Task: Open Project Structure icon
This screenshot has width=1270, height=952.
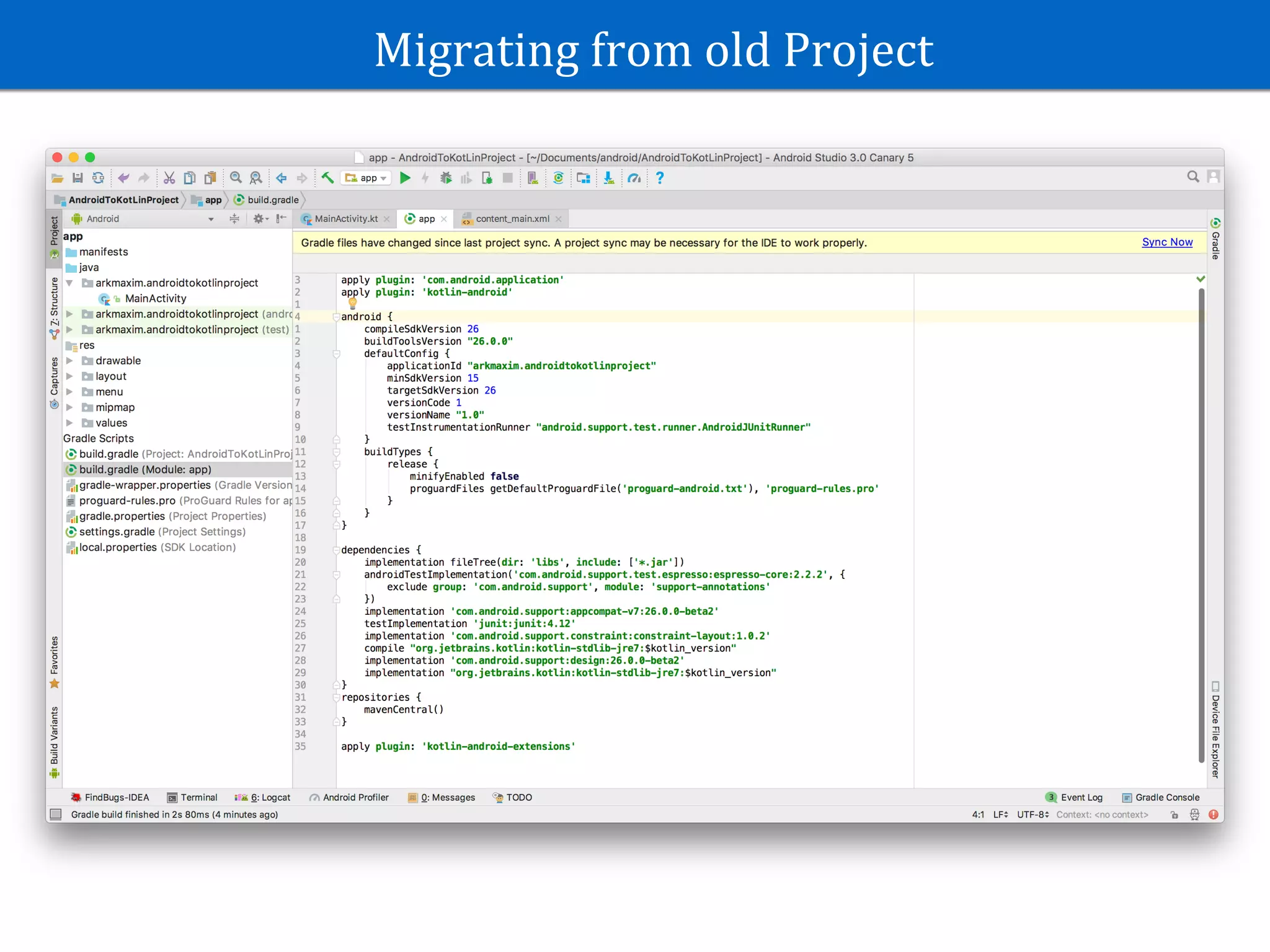Action: click(584, 178)
